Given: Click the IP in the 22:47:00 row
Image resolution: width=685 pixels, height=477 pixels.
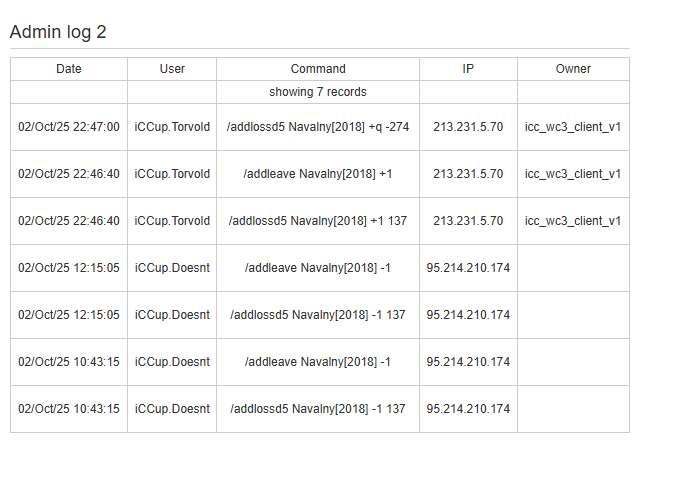Looking at the screenshot, I should click(x=468, y=127).
